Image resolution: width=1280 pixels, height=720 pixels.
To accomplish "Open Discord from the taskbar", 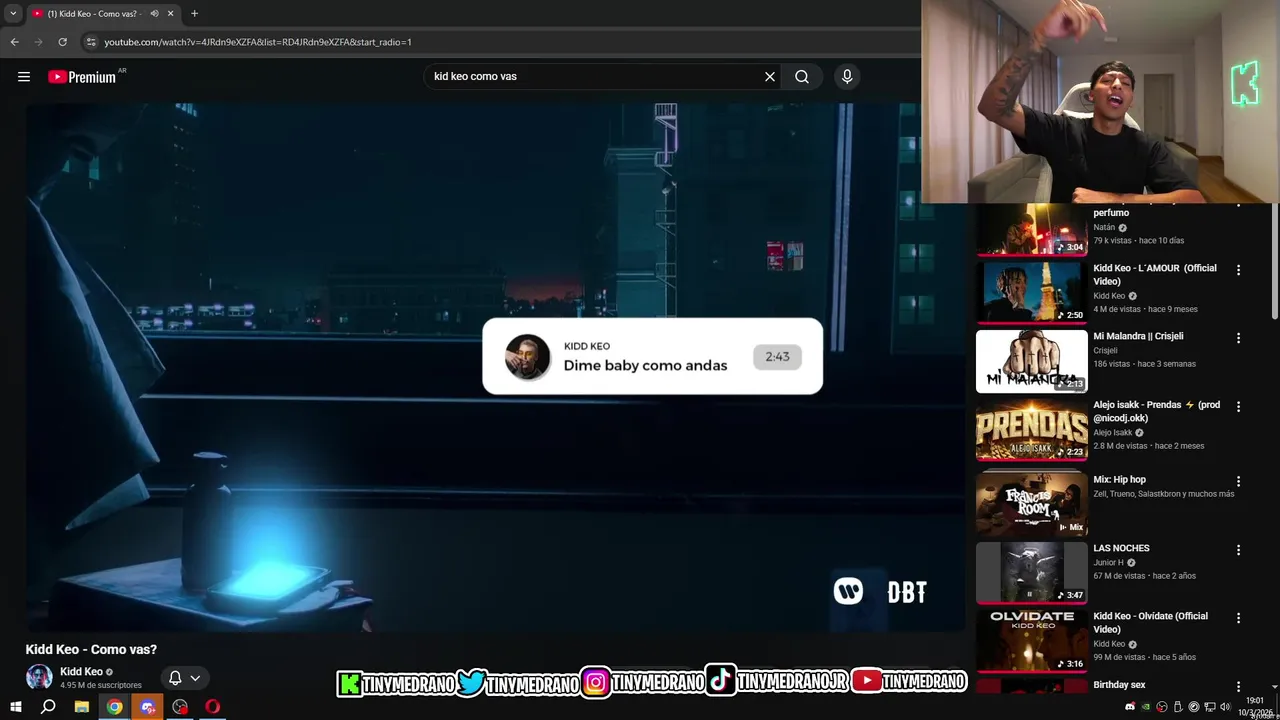I will [148, 707].
